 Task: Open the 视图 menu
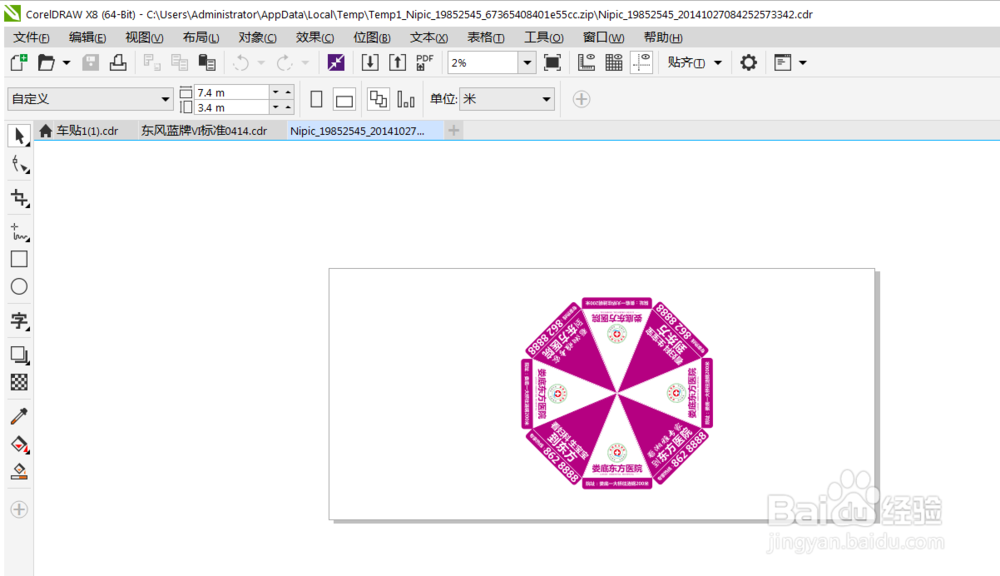coord(144,38)
